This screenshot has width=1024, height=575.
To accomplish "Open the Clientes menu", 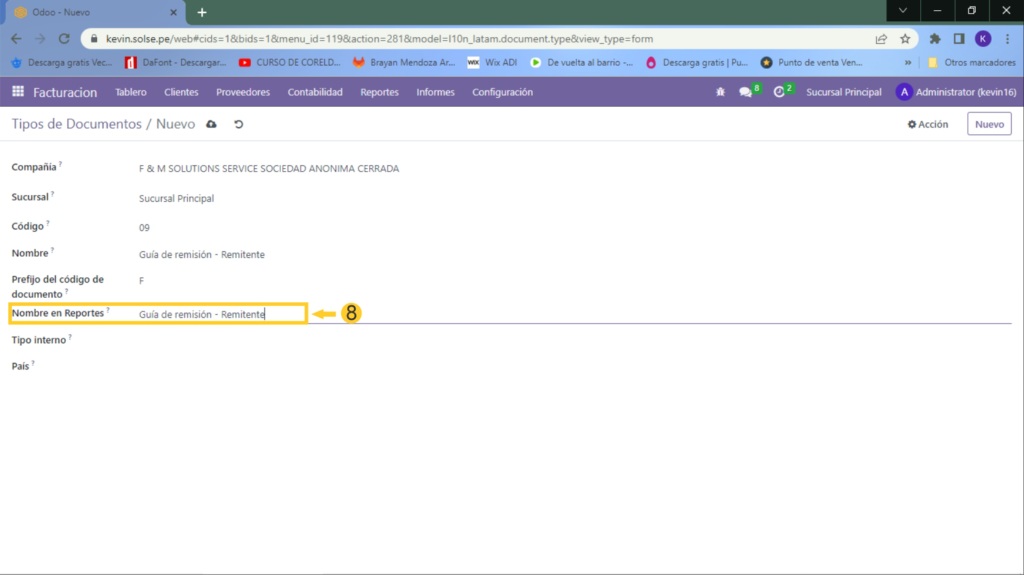I will coord(181,92).
